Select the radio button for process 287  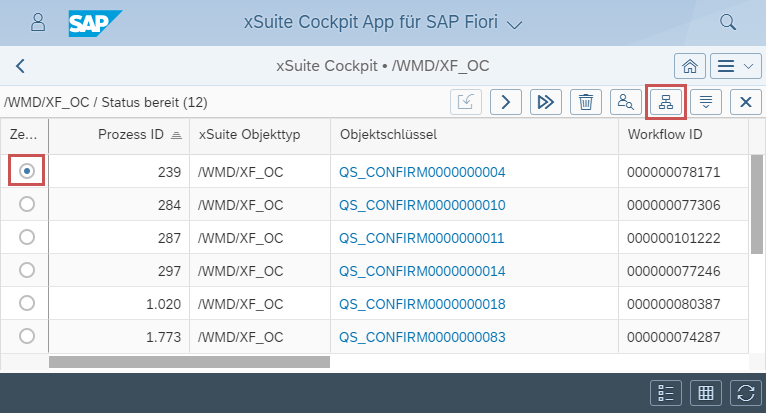27,237
